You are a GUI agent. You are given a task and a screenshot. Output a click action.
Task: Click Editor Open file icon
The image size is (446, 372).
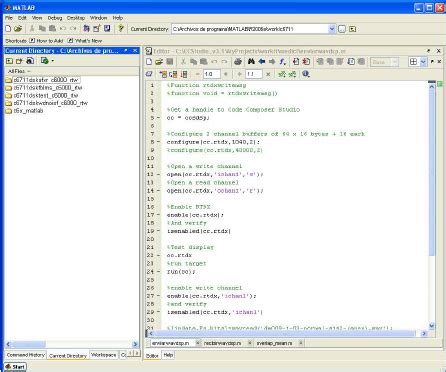pos(159,62)
